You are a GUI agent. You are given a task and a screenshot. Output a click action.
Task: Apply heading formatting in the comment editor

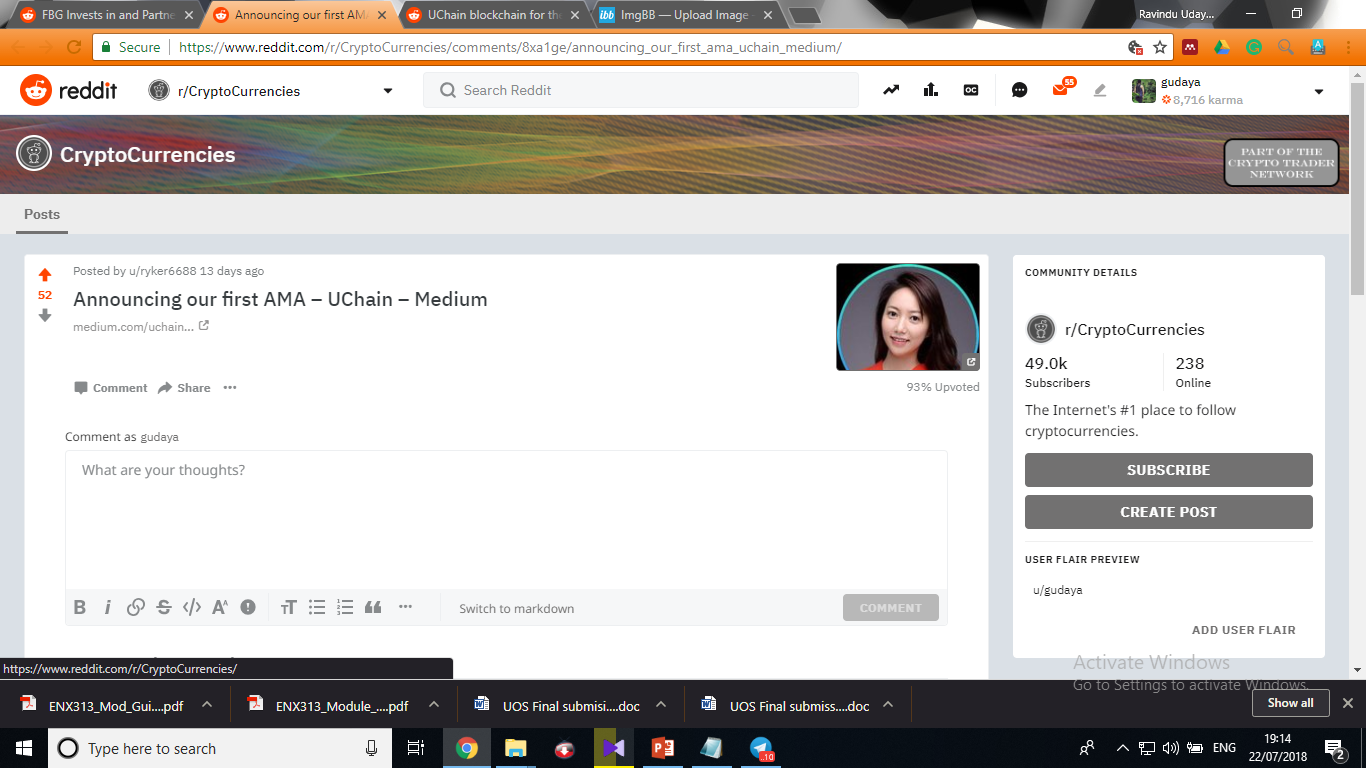pos(289,607)
